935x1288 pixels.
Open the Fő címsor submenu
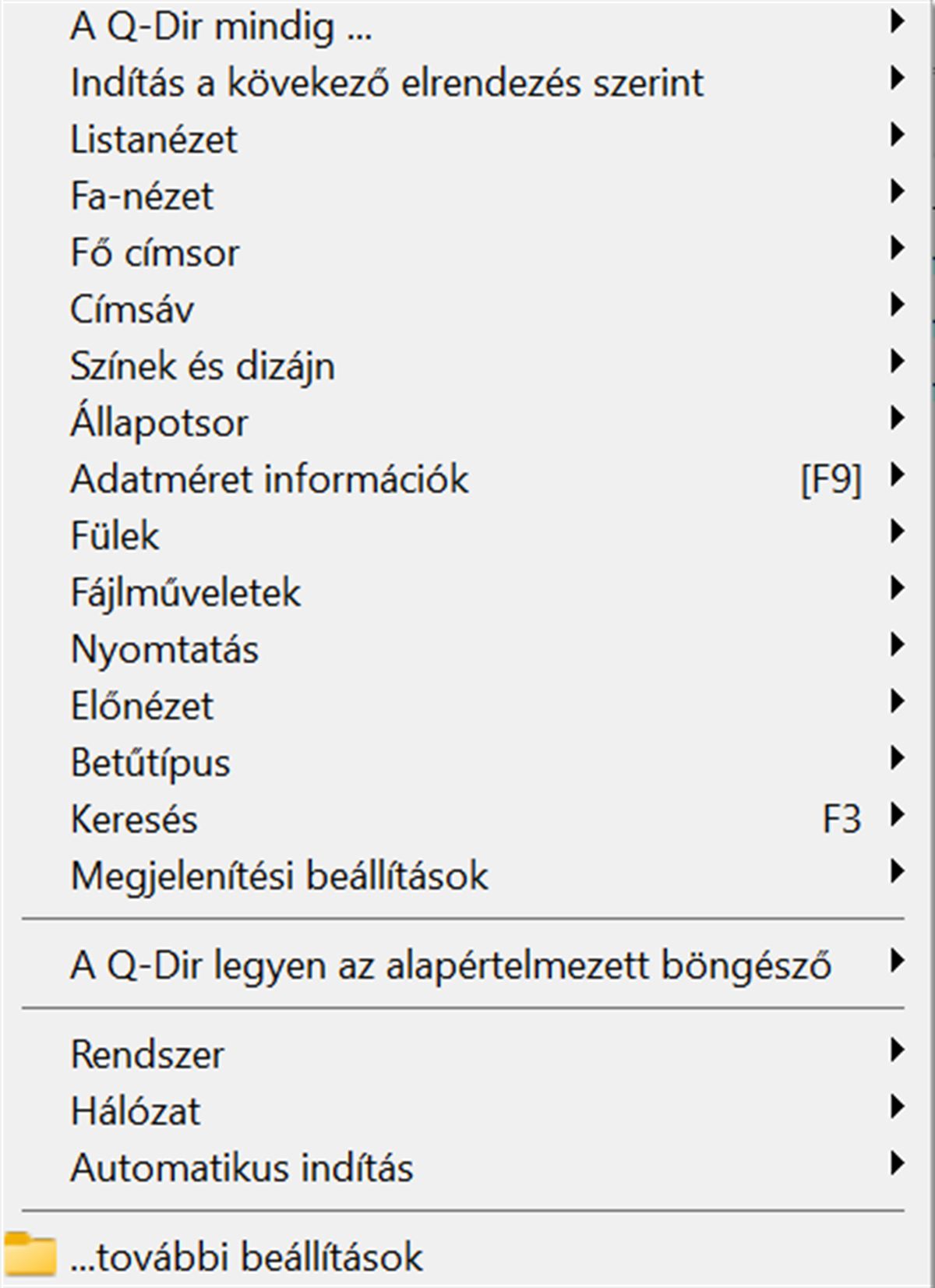[155, 252]
